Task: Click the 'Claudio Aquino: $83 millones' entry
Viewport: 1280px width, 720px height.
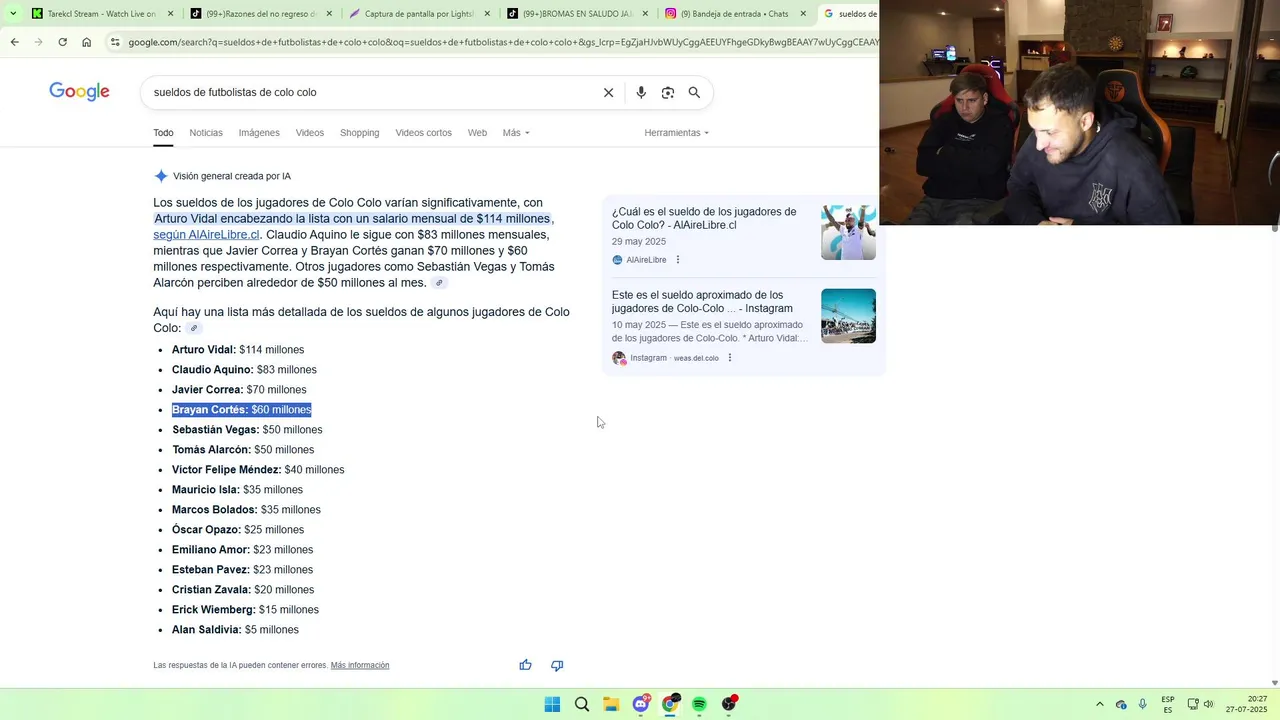Action: click(244, 370)
